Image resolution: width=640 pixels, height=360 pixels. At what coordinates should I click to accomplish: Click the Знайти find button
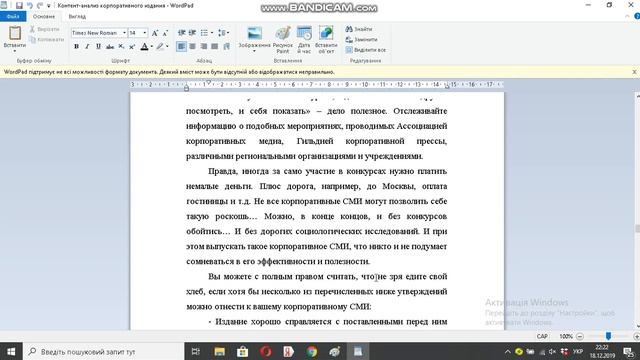click(x=359, y=29)
